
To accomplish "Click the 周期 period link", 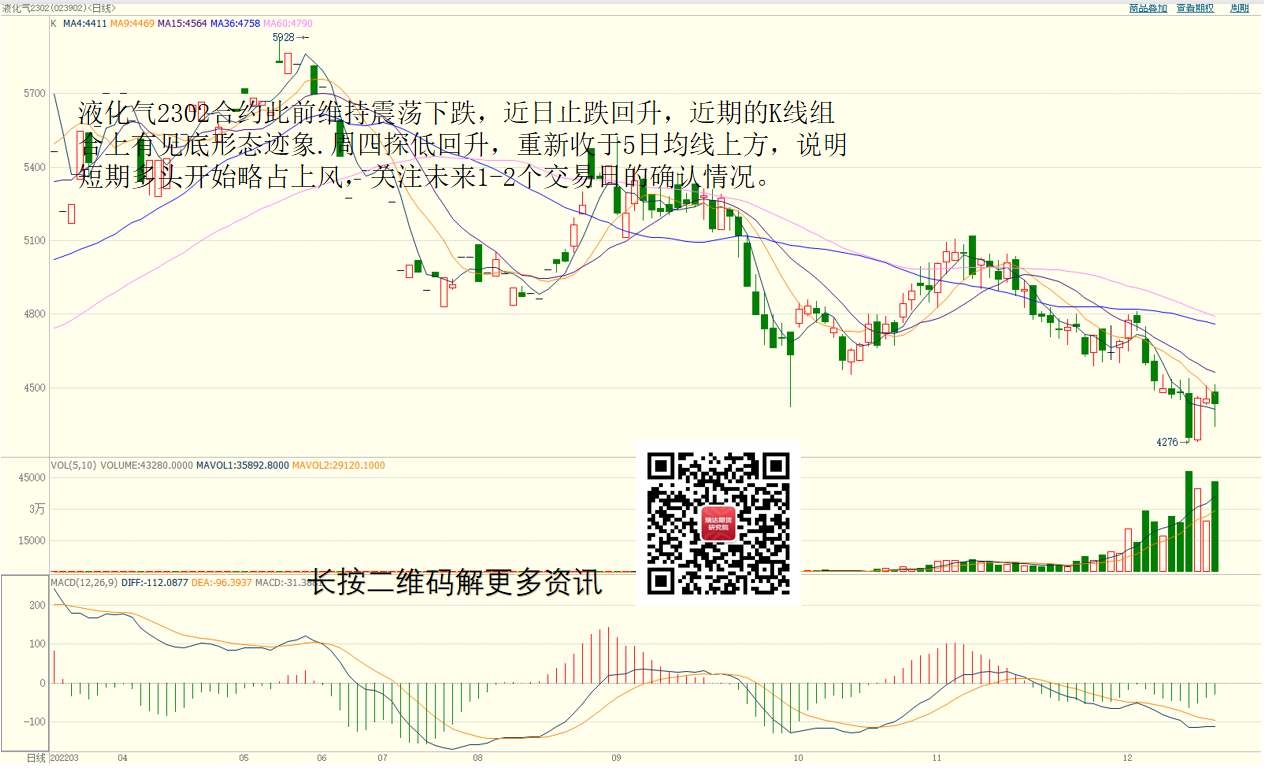I will pyautogui.click(x=1239, y=8).
